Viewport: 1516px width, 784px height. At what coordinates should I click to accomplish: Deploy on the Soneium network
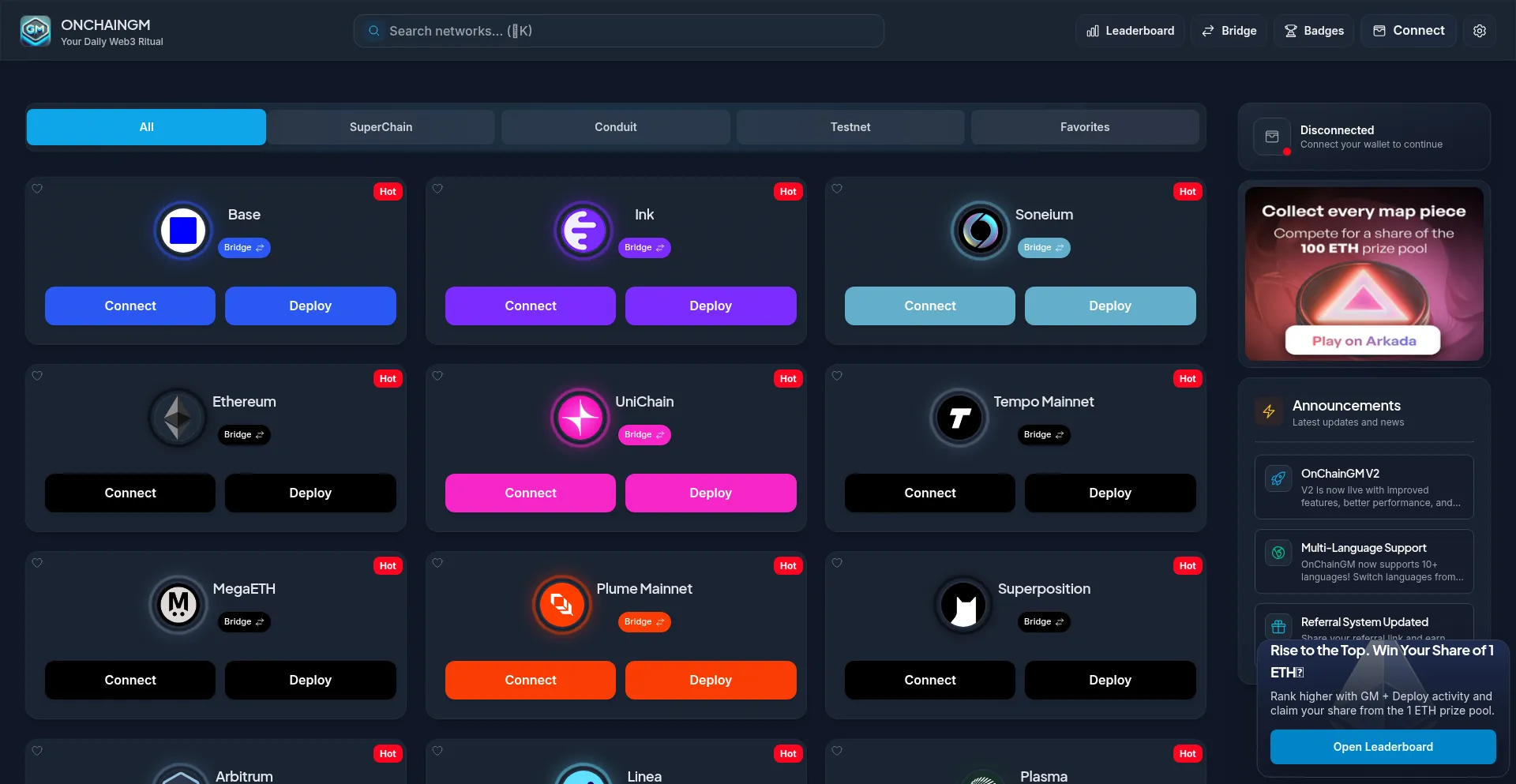tap(1110, 306)
